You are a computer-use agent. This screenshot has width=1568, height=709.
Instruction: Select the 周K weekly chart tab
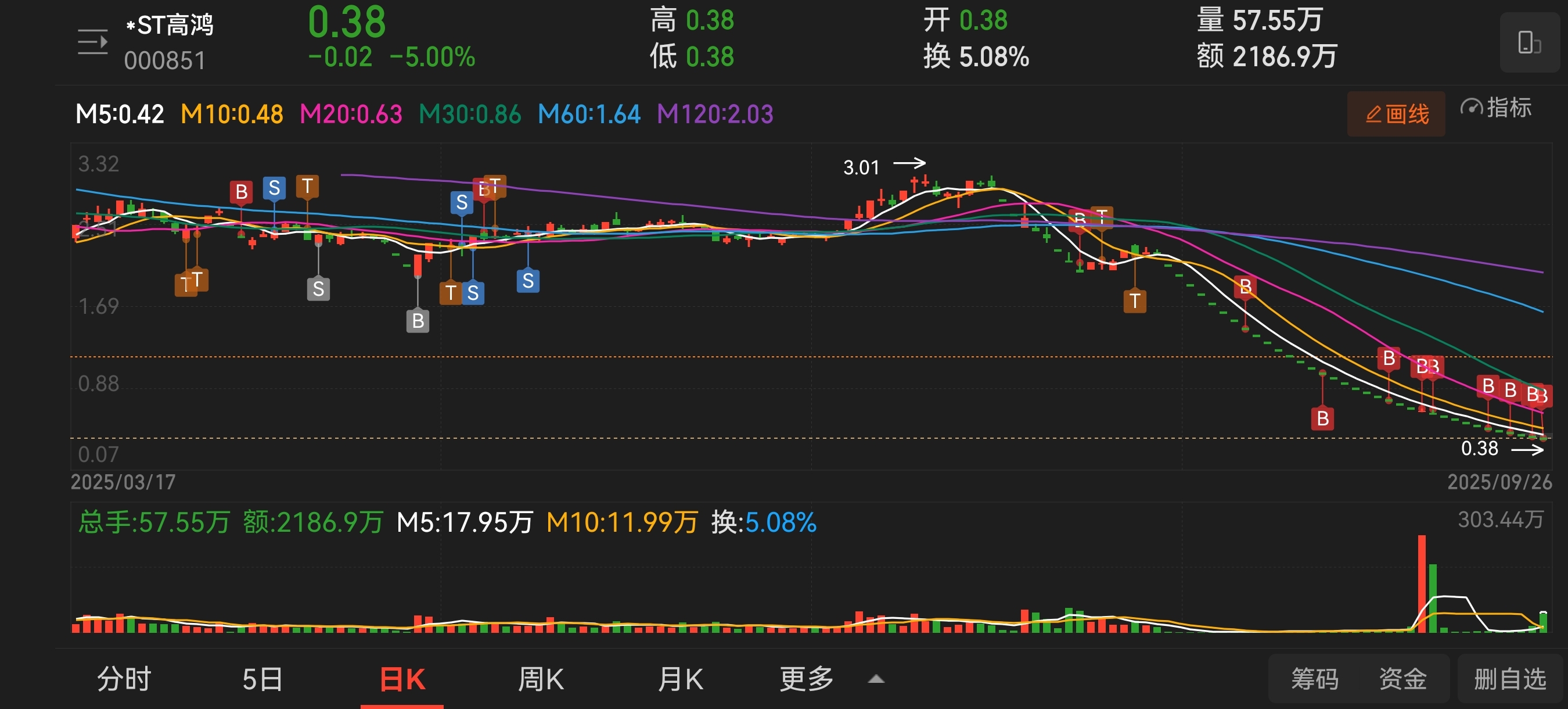pos(541,679)
